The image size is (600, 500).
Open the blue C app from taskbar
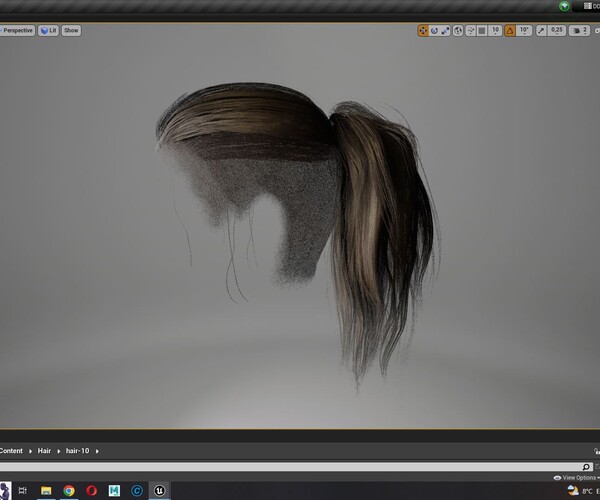coord(137,490)
